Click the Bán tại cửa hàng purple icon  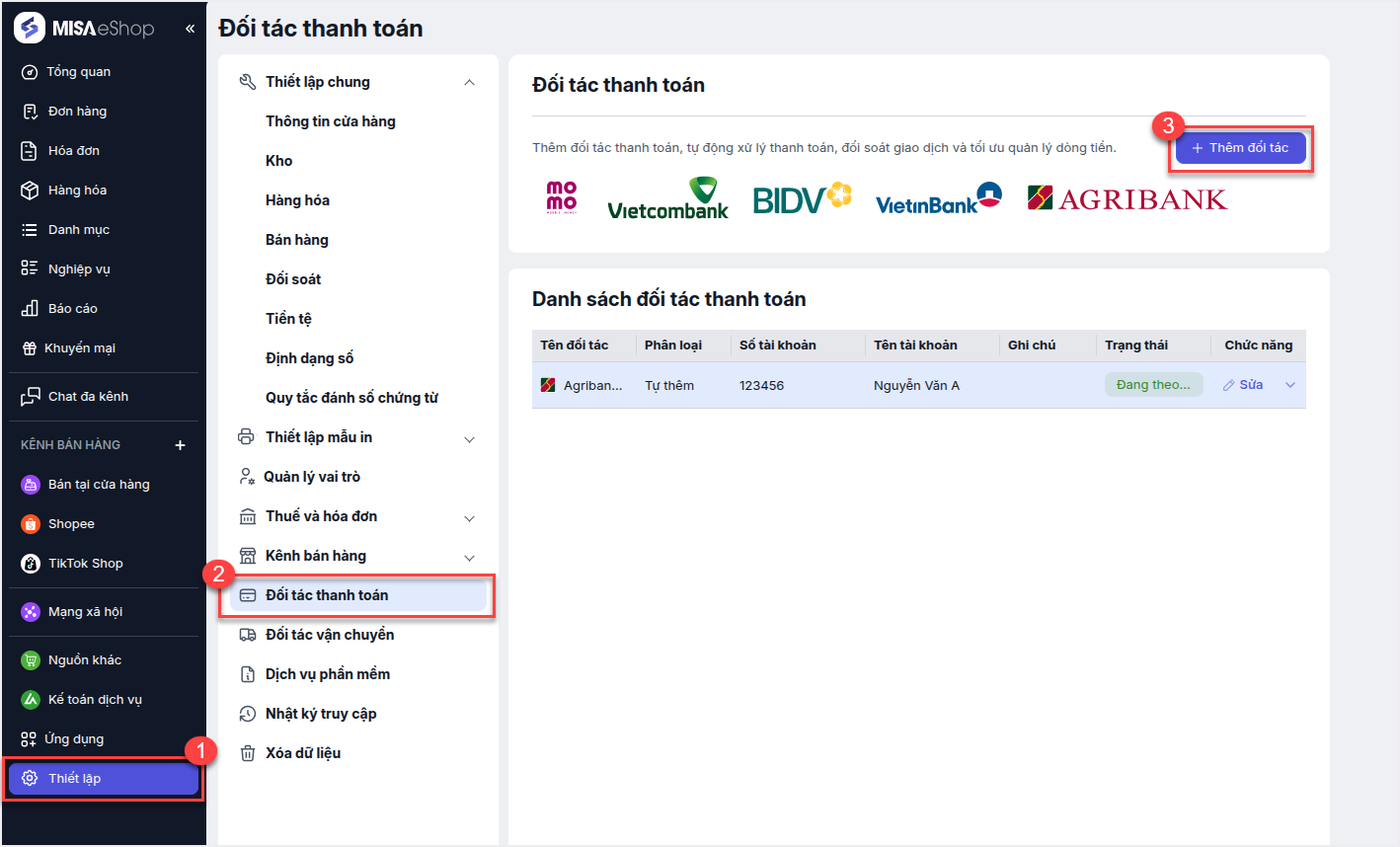pyautogui.click(x=31, y=485)
